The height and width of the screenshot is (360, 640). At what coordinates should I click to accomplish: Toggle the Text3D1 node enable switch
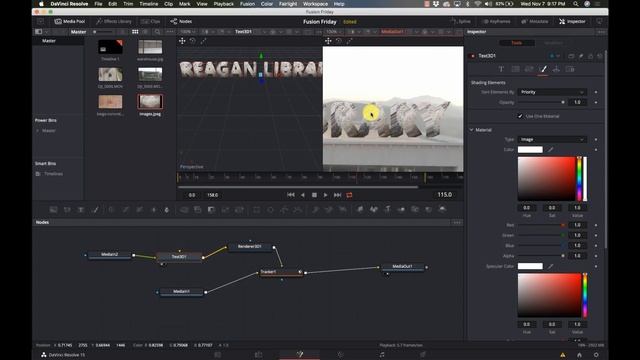pos(473,56)
